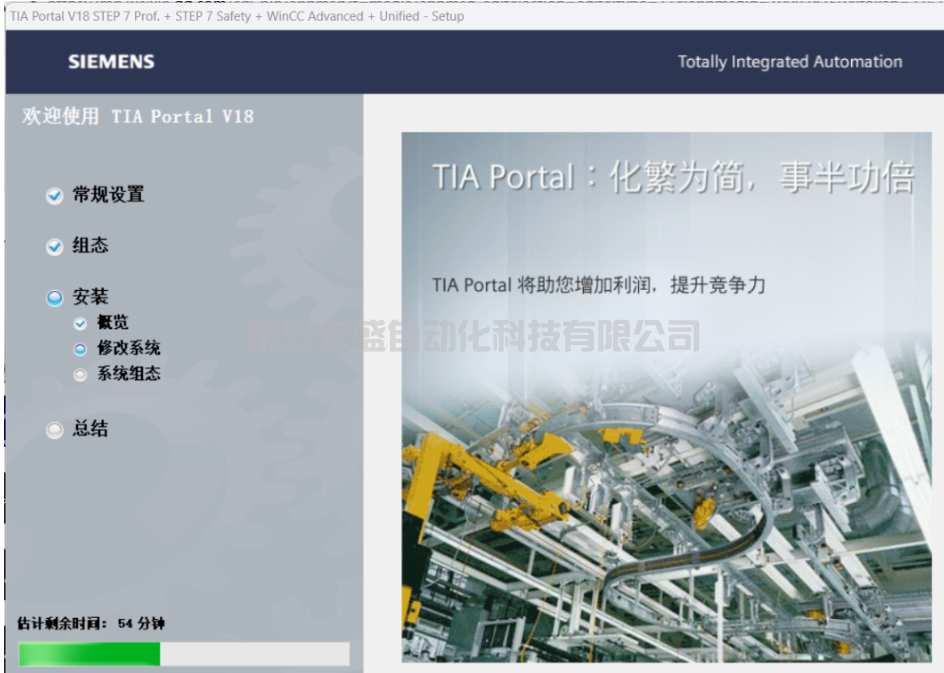
Task: Click the grey circle icon beside 总结
Action: pyautogui.click(x=55, y=430)
